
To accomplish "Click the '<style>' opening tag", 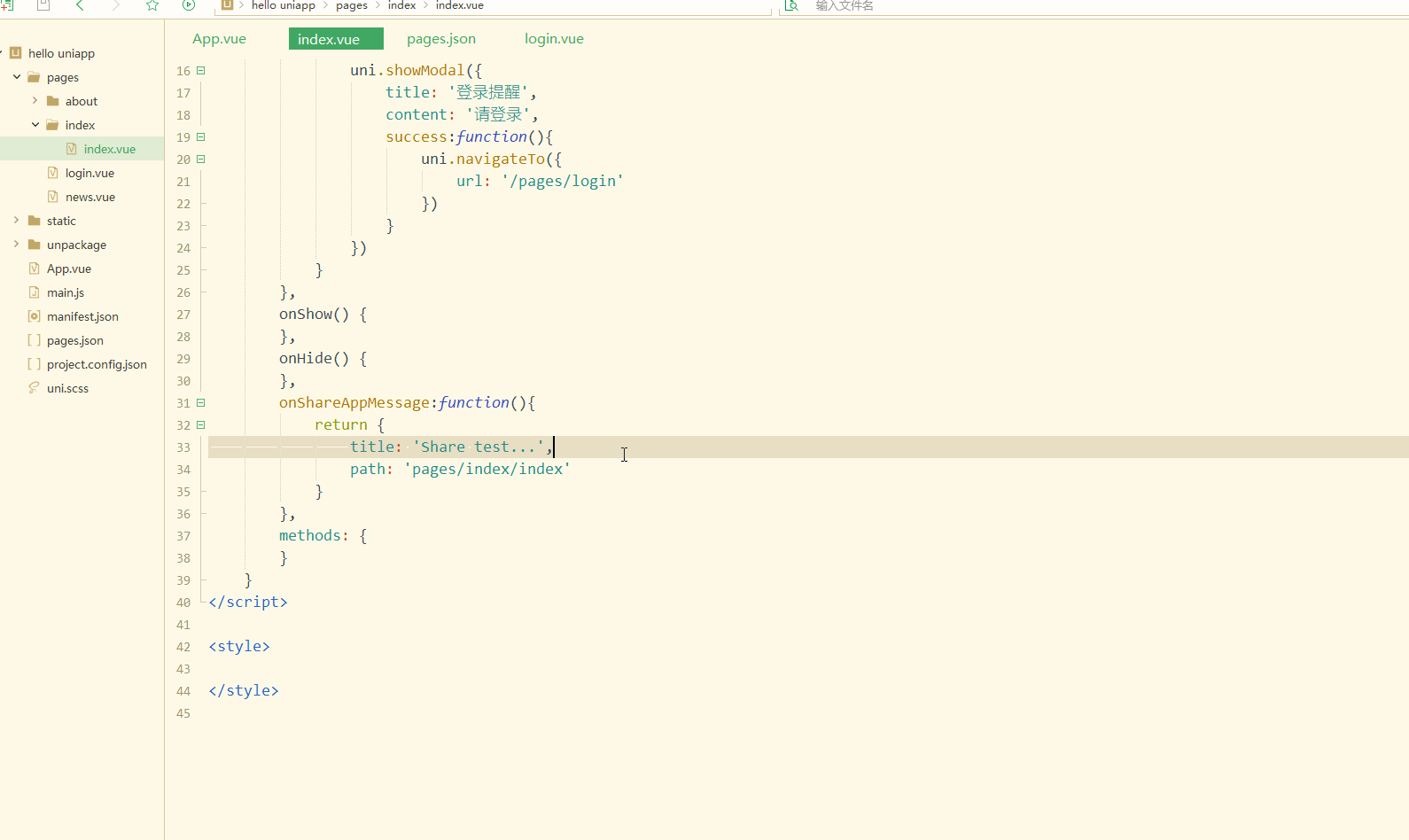I will [x=239, y=647].
